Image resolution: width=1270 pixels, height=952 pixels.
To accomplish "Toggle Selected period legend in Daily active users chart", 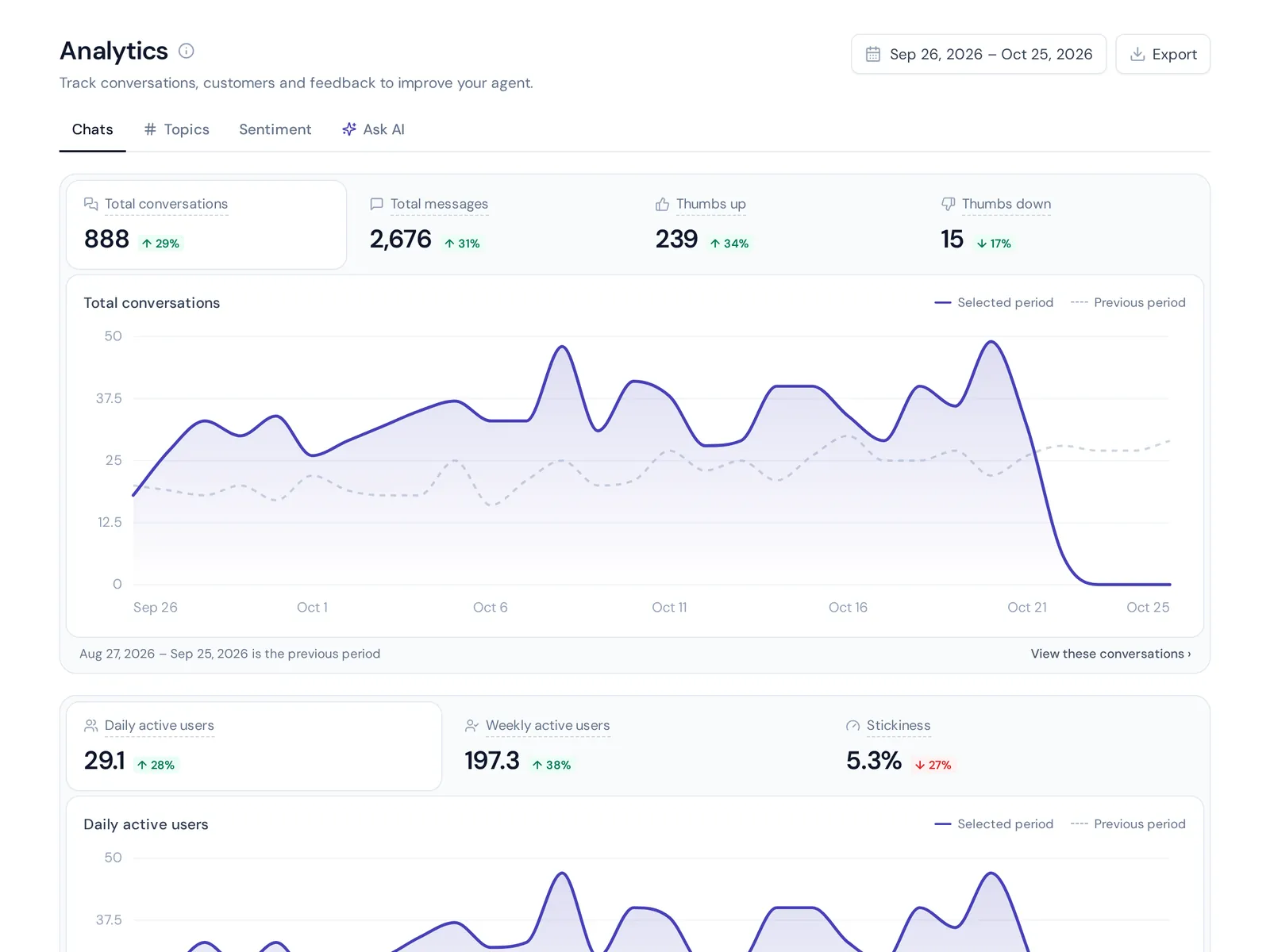I will tap(994, 824).
